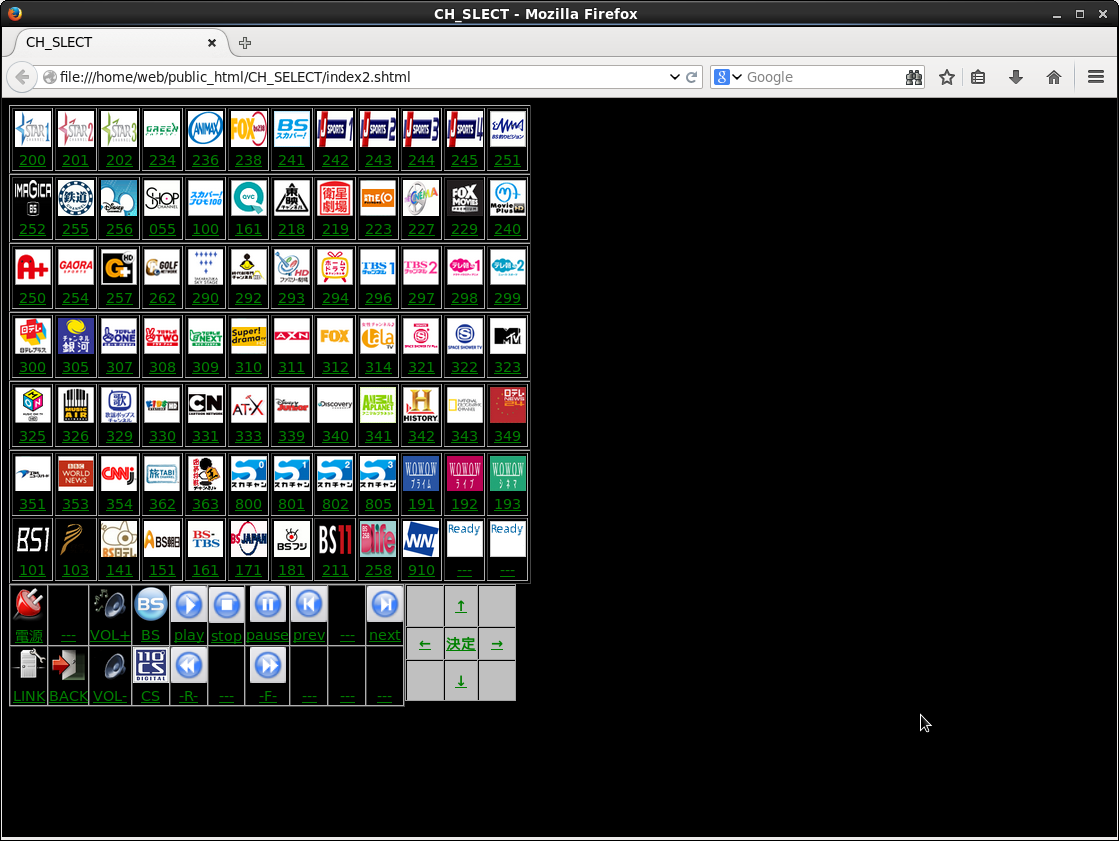
Task: Switch to BS broadcast mode icon
Action: [150, 605]
